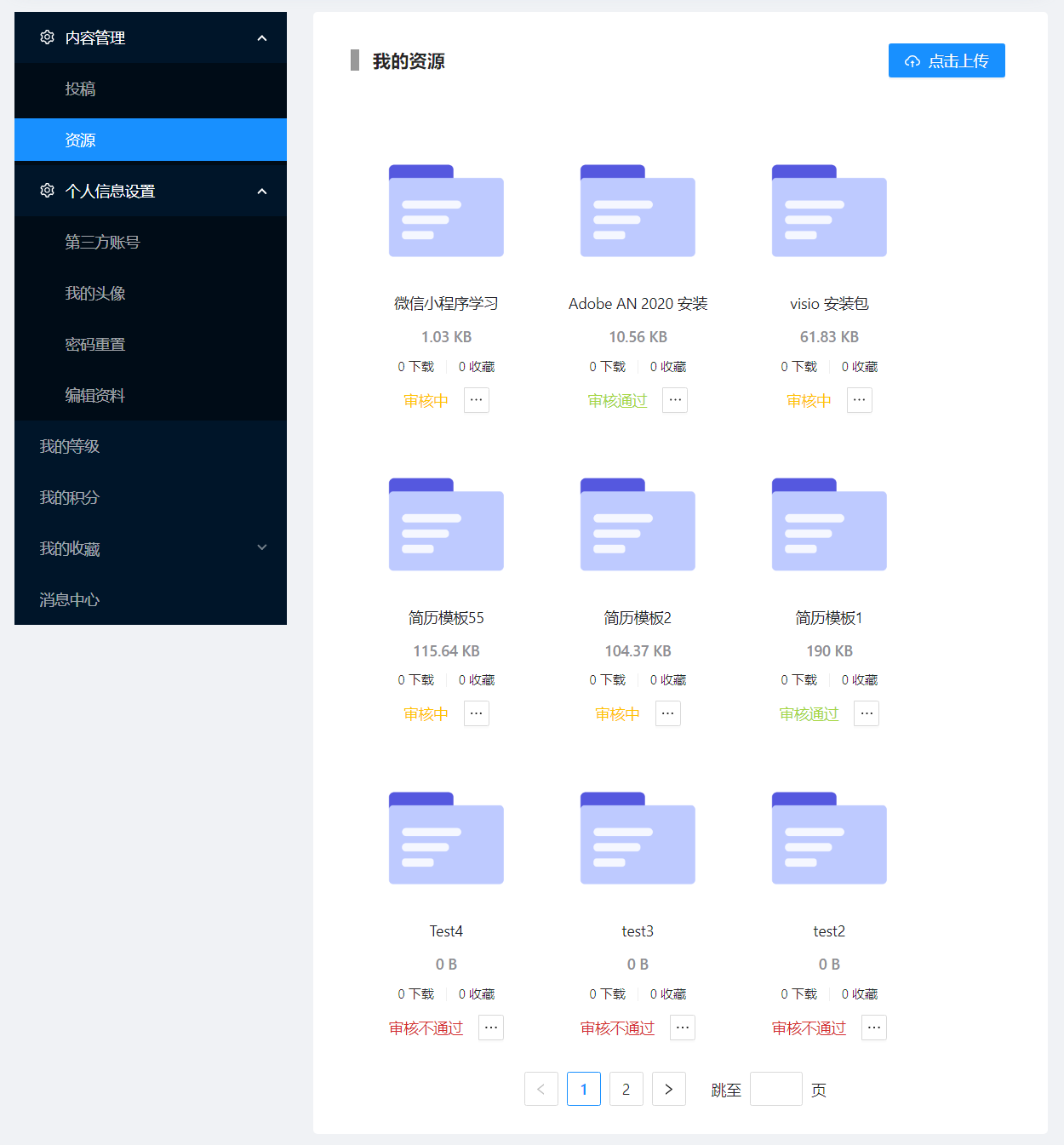Click file size 104.37 KB
The image size is (1064, 1145).
click(x=638, y=651)
